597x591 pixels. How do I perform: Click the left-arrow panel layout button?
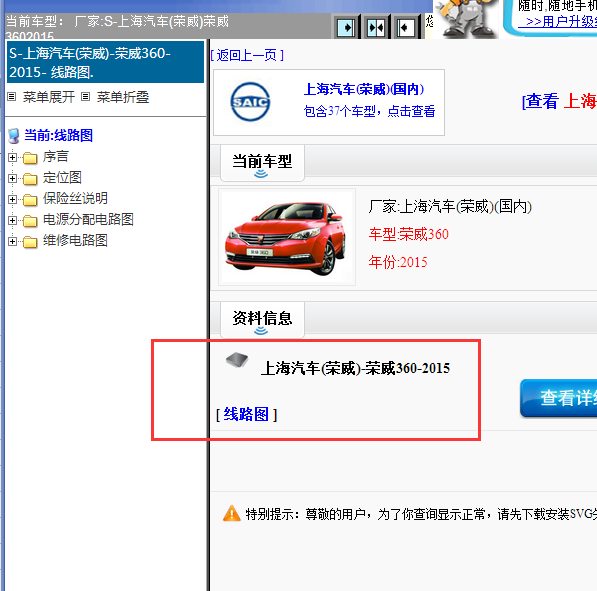point(405,27)
